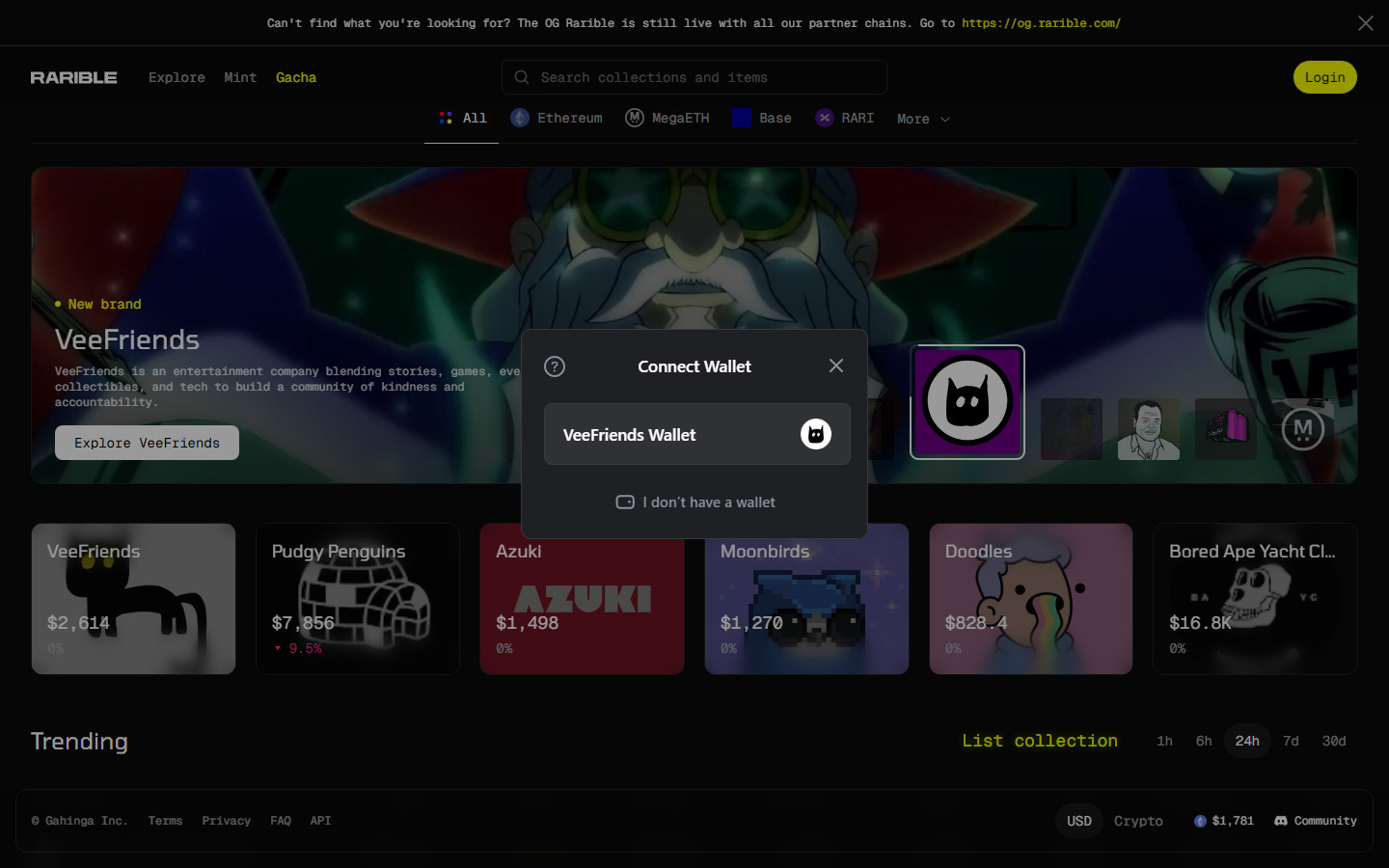
Task: Click the Community footer link
Action: coord(1316,821)
